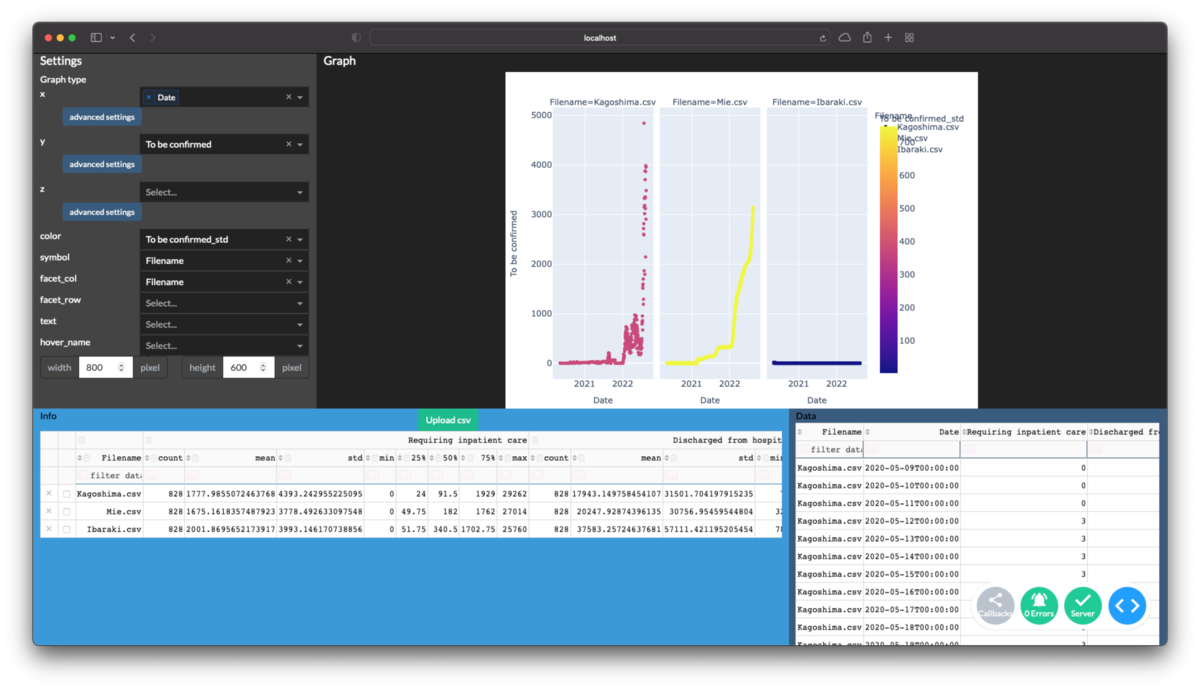Open the hover_name dropdown
The width and height of the screenshot is (1200, 689).
224,345
